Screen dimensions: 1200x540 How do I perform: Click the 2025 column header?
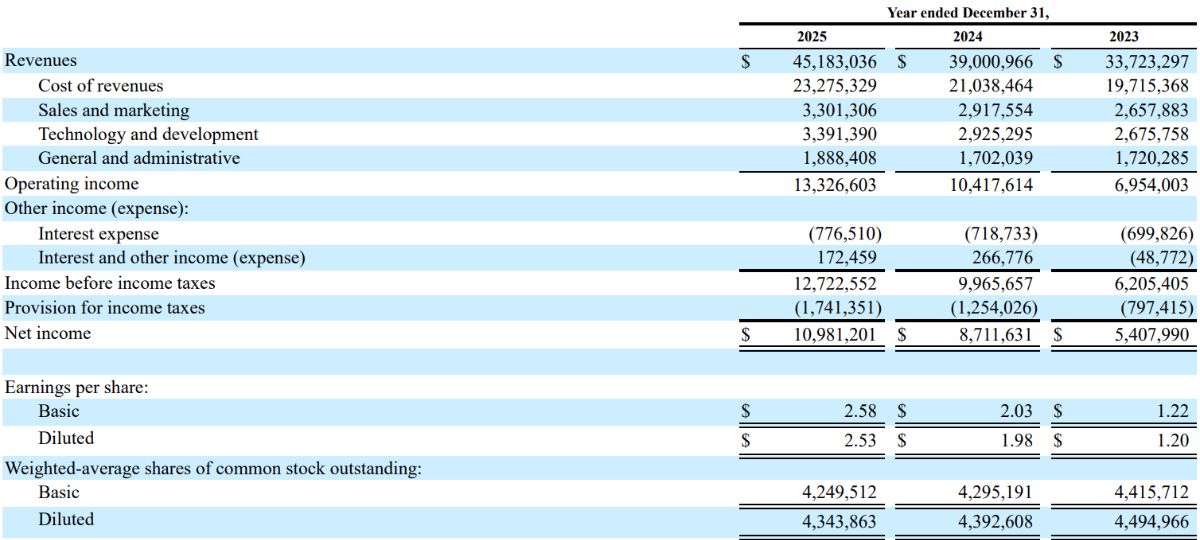[x=811, y=37]
